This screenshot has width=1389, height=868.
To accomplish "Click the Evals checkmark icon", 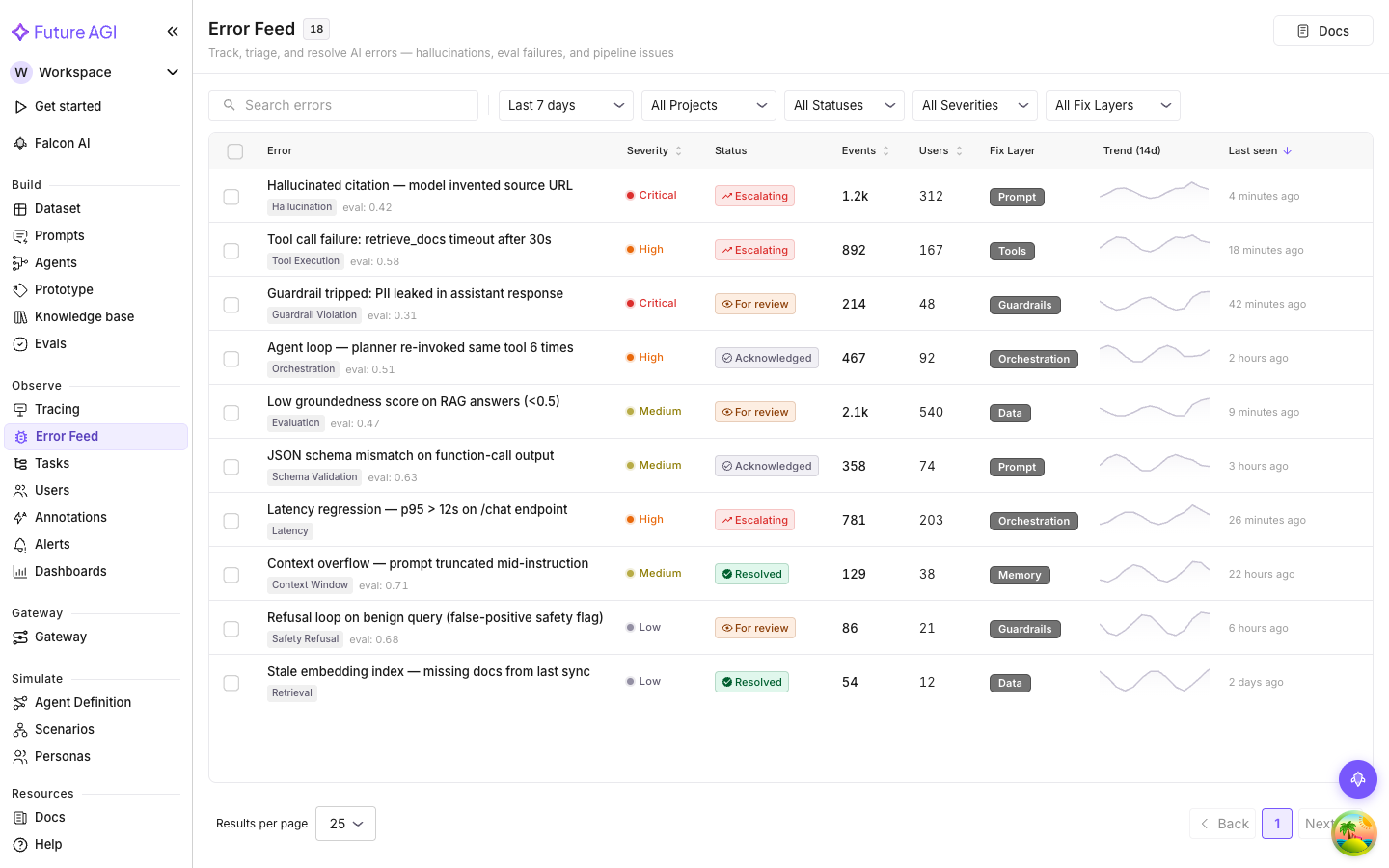I will tap(20, 344).
